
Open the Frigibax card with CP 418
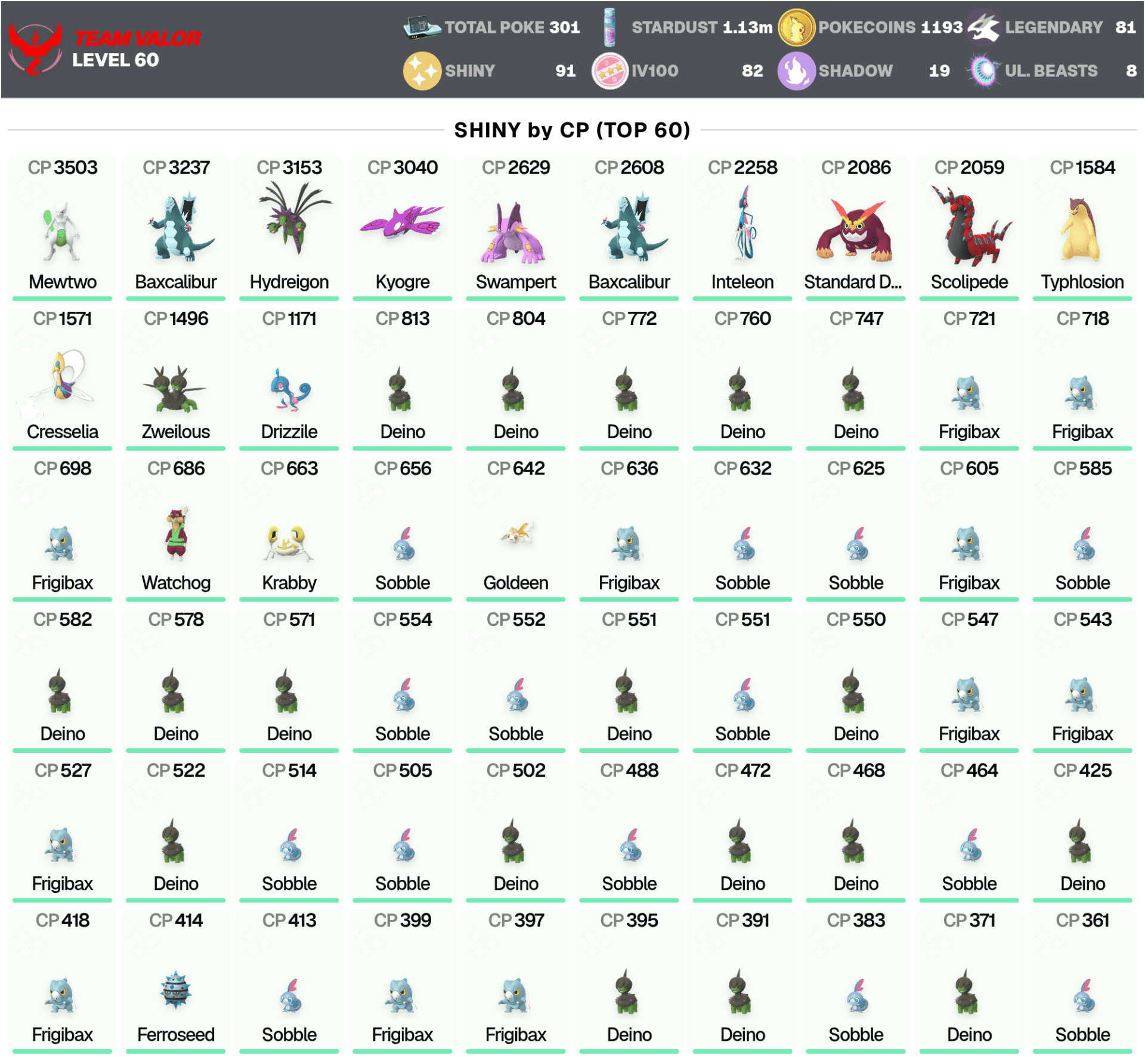pyautogui.click(x=62, y=982)
